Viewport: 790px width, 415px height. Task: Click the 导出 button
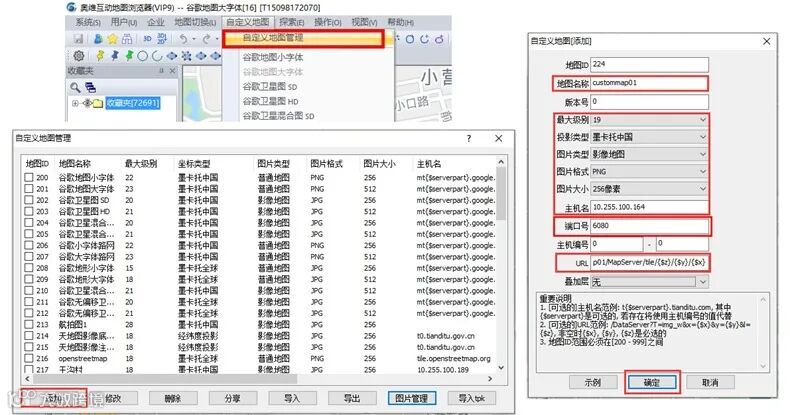[x=352, y=398]
